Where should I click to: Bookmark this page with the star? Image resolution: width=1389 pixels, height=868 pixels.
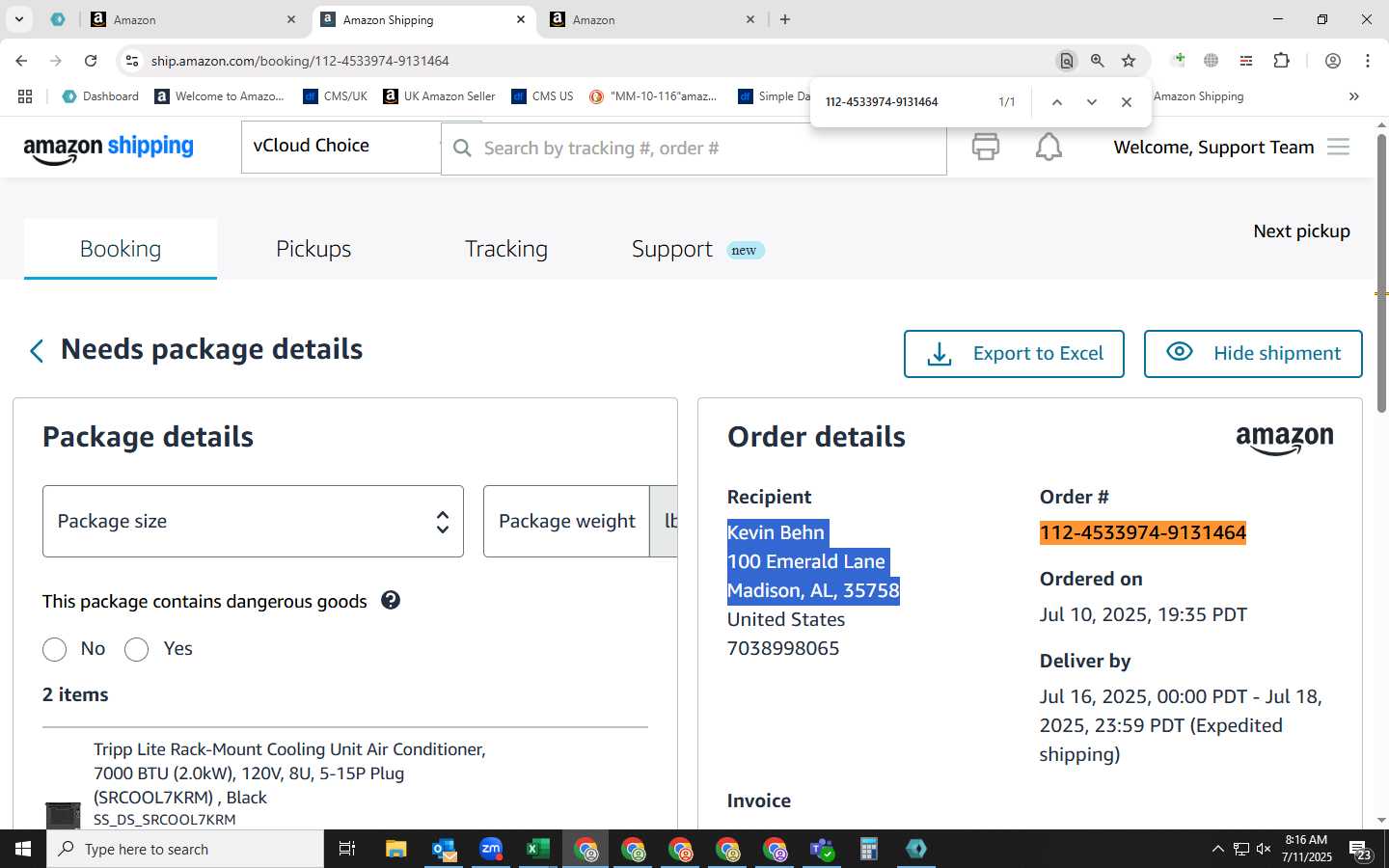click(x=1129, y=61)
